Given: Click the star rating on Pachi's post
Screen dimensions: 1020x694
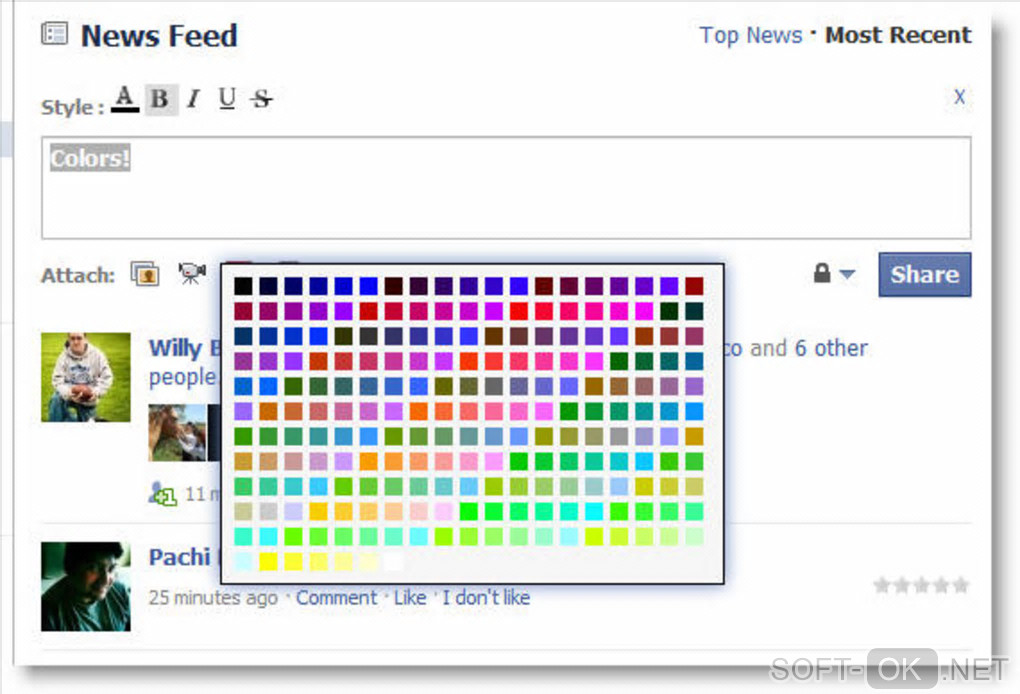Looking at the screenshot, I should (921, 585).
